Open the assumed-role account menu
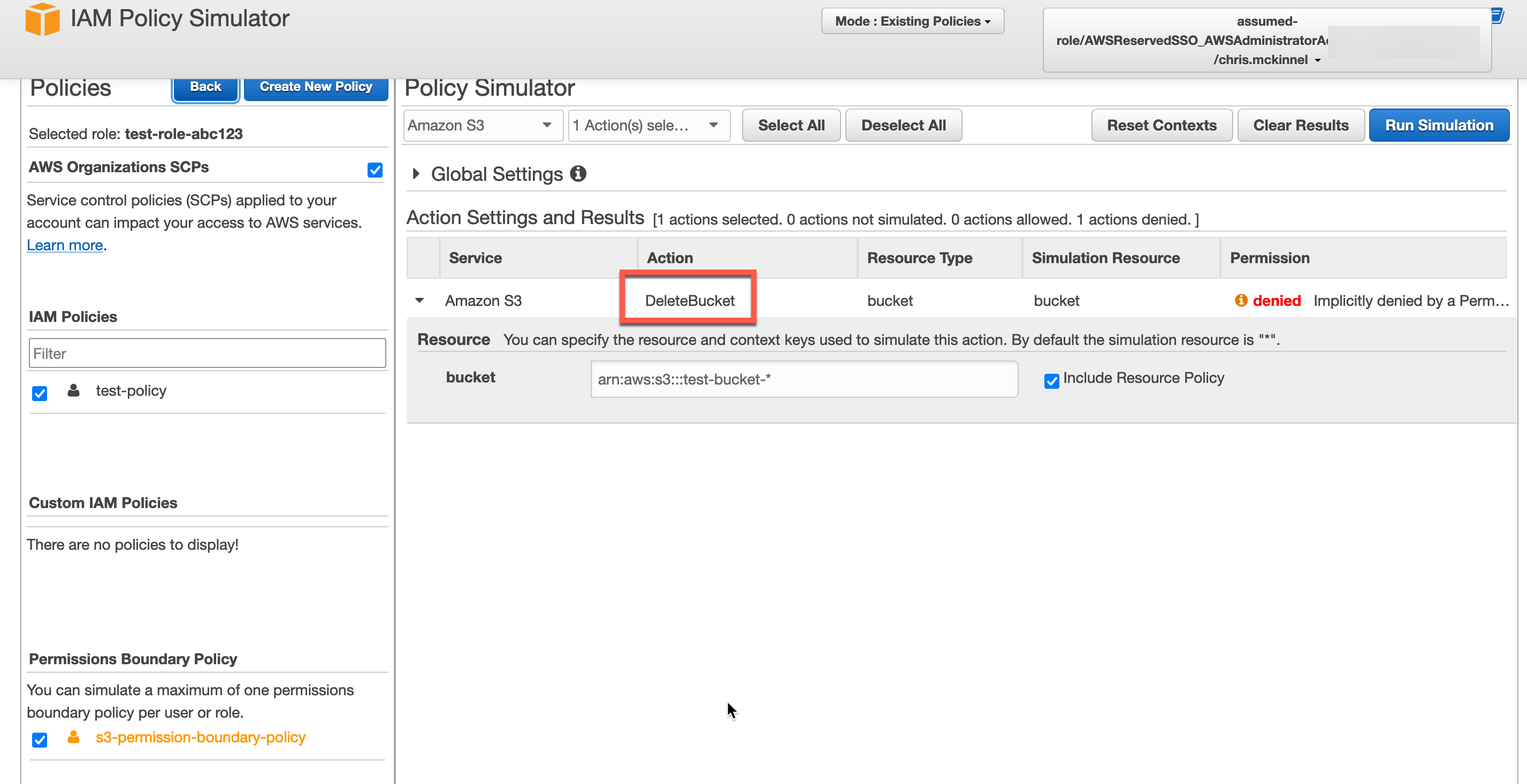The height and width of the screenshot is (784, 1527). click(1266, 40)
